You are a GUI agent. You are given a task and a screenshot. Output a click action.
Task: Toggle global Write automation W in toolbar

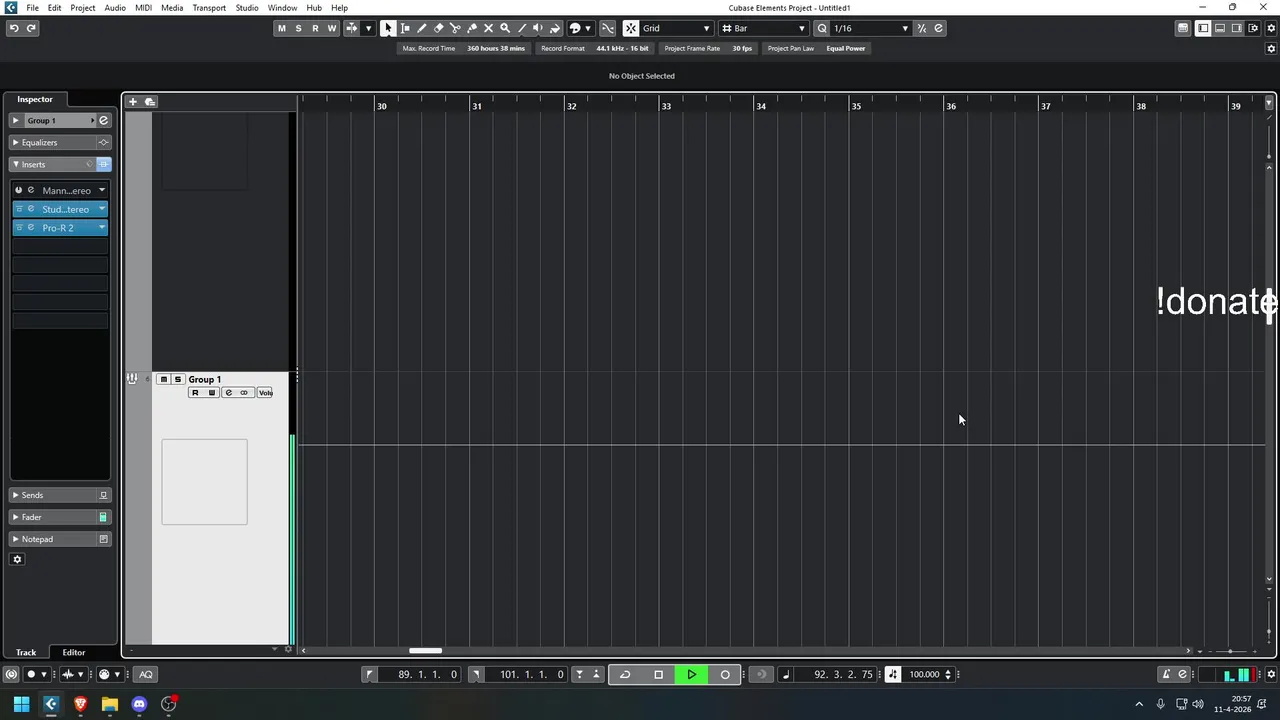[x=332, y=28]
